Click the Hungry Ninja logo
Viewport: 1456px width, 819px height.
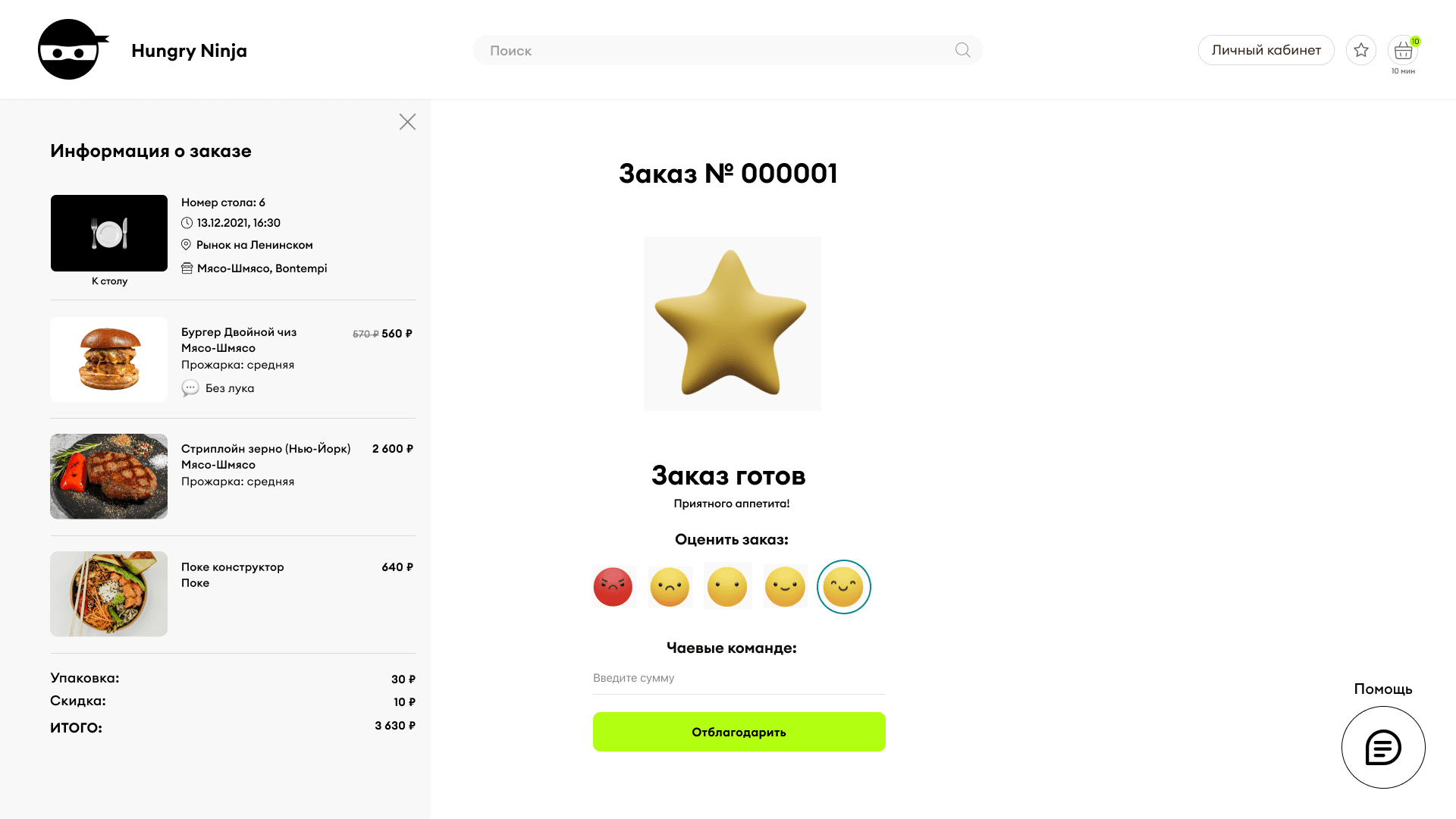[74, 49]
